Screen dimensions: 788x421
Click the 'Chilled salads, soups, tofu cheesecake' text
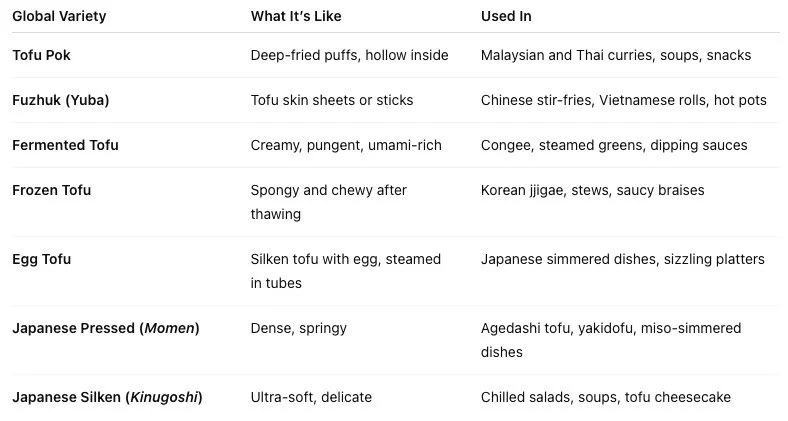[x=606, y=397]
